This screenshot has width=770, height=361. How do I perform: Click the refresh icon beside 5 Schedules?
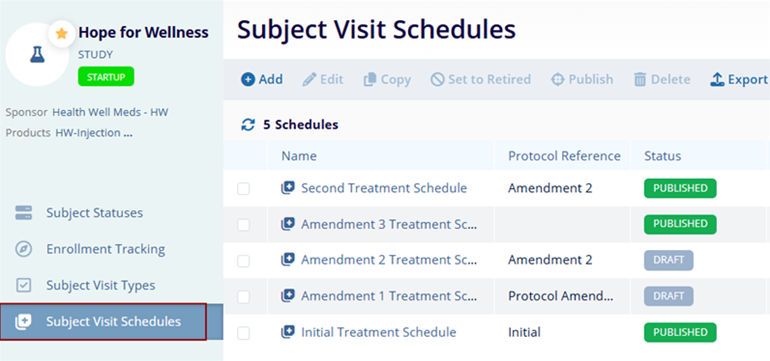pos(248,125)
